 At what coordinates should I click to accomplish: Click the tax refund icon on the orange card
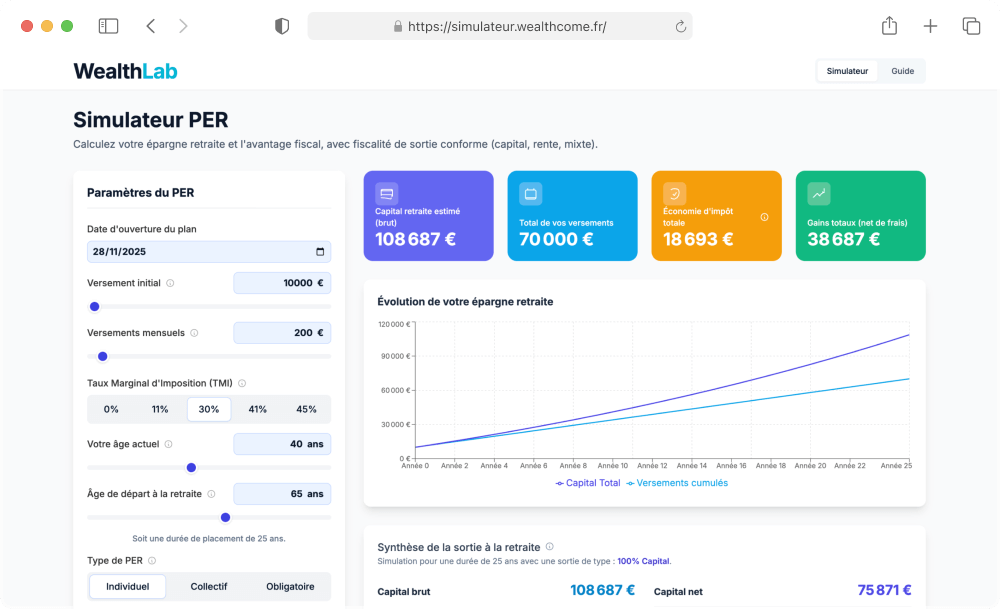[675, 193]
